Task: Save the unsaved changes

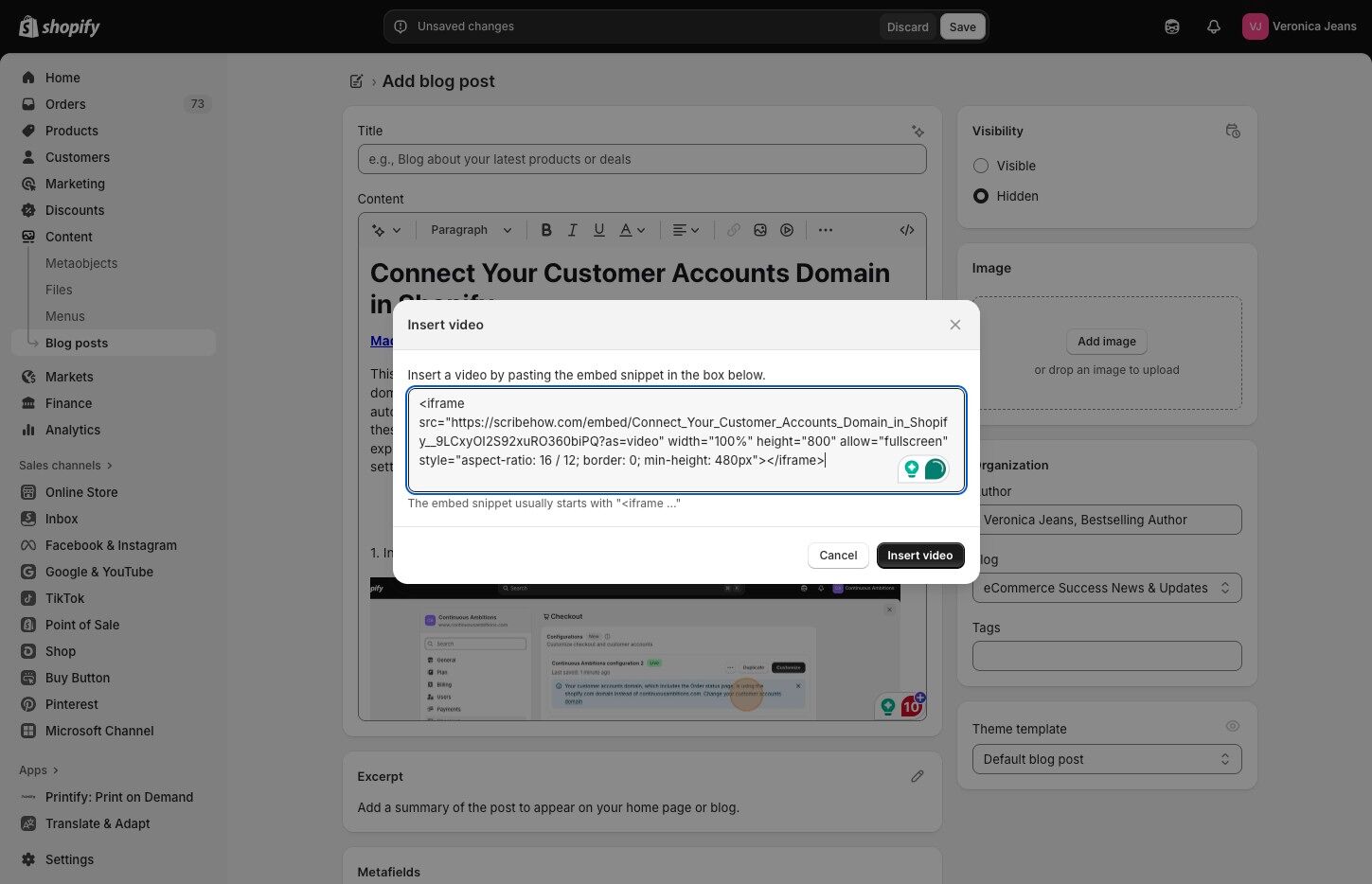Action: pos(963,27)
